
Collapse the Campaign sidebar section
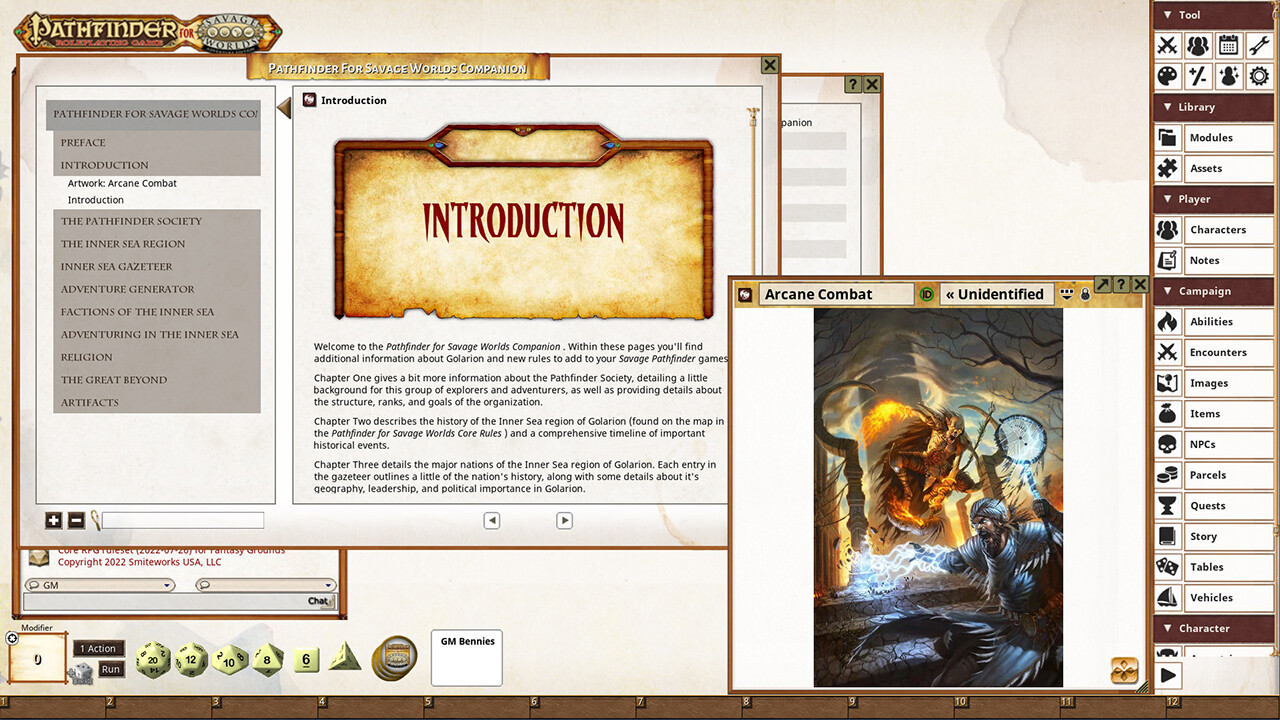[1167, 291]
